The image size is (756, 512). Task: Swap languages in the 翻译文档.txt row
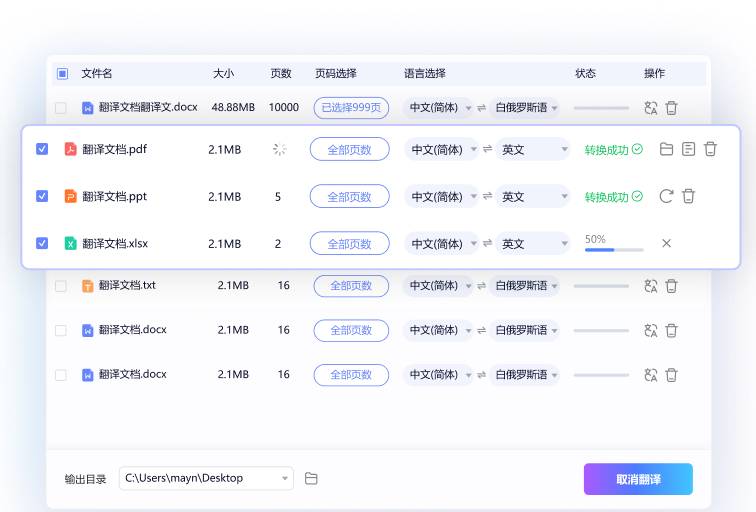[x=481, y=286]
